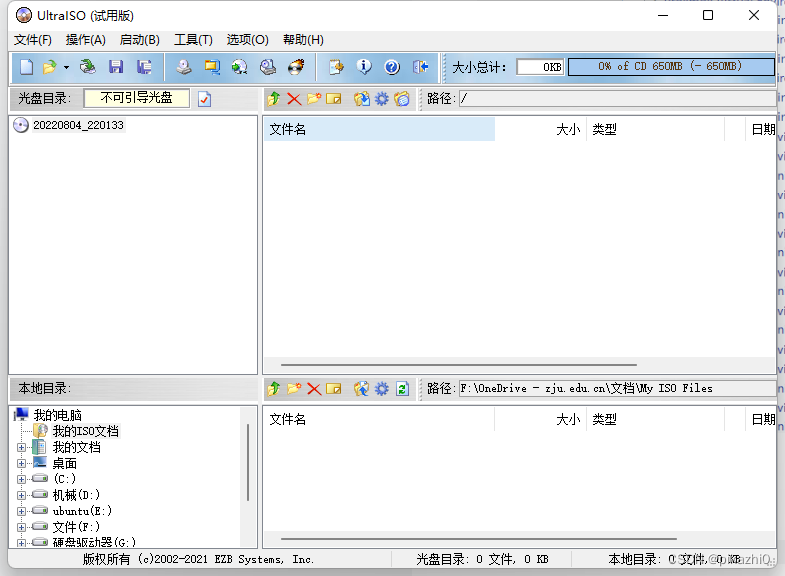Expand the ubuntu(E:) drive node
Screen dimensions: 785x576
[21, 511]
